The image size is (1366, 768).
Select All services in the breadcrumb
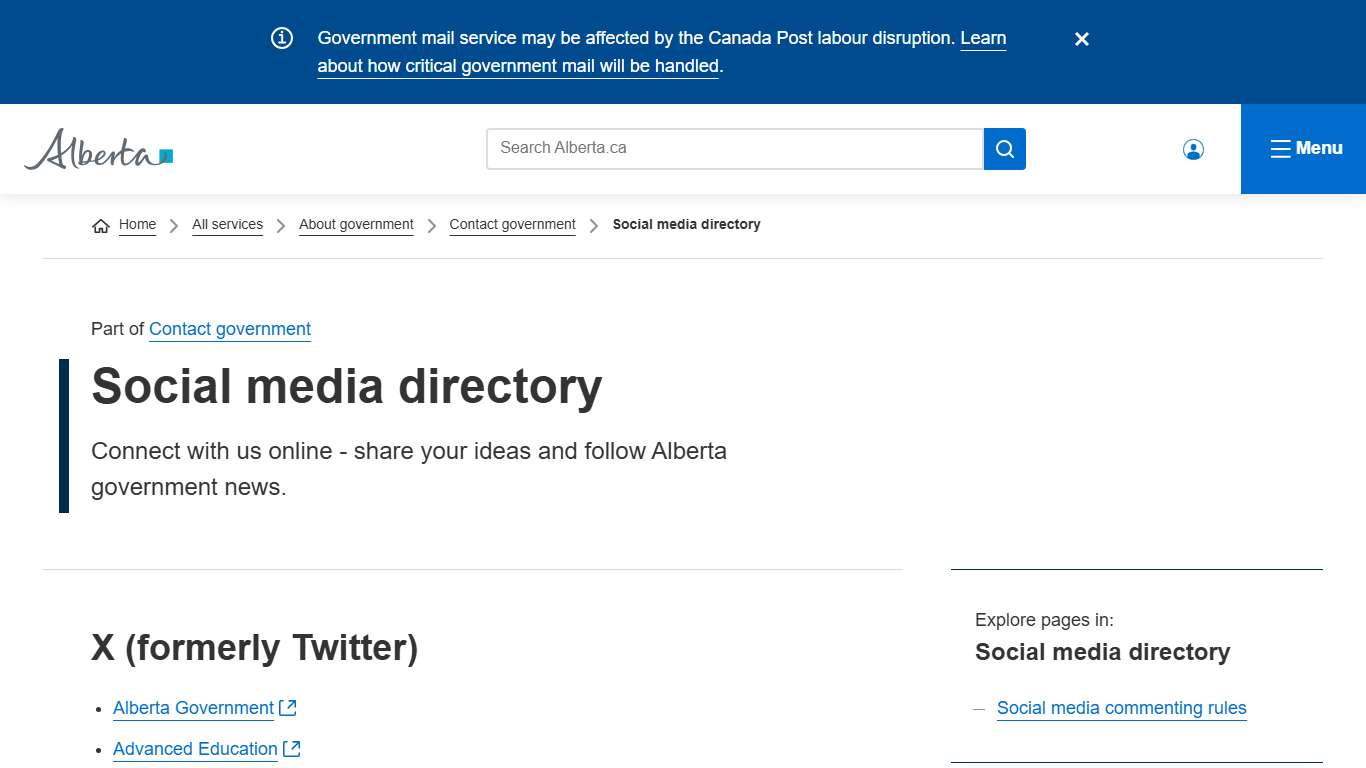(x=227, y=224)
